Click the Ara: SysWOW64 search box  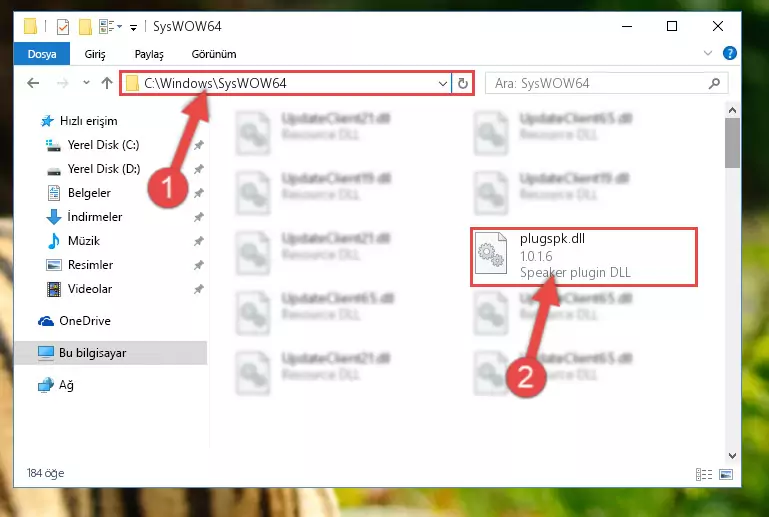tap(606, 83)
